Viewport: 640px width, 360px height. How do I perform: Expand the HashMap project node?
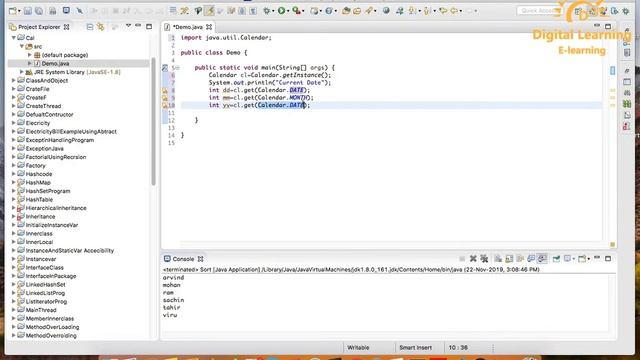coord(13,182)
